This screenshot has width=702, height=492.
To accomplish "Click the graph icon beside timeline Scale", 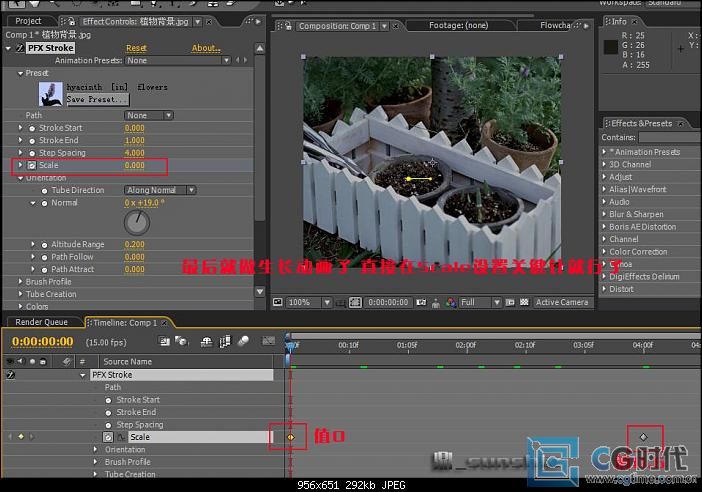I will pyautogui.click(x=121, y=437).
